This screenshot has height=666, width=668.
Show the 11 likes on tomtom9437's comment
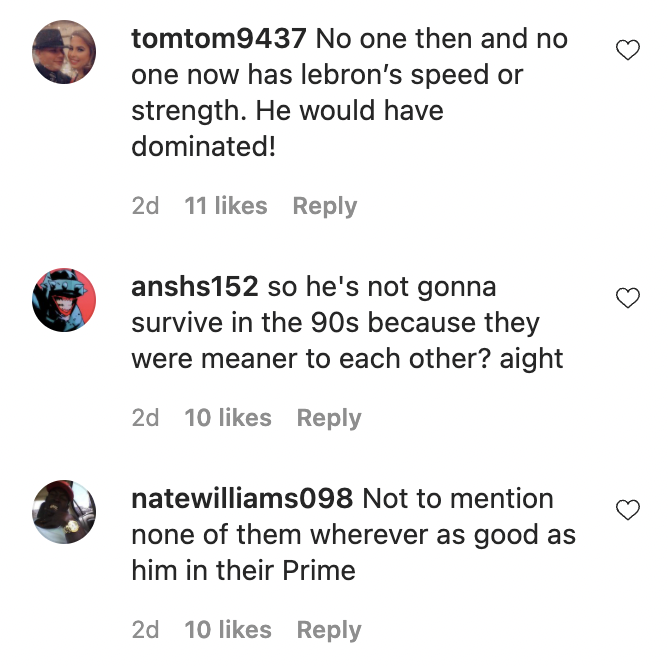(226, 206)
